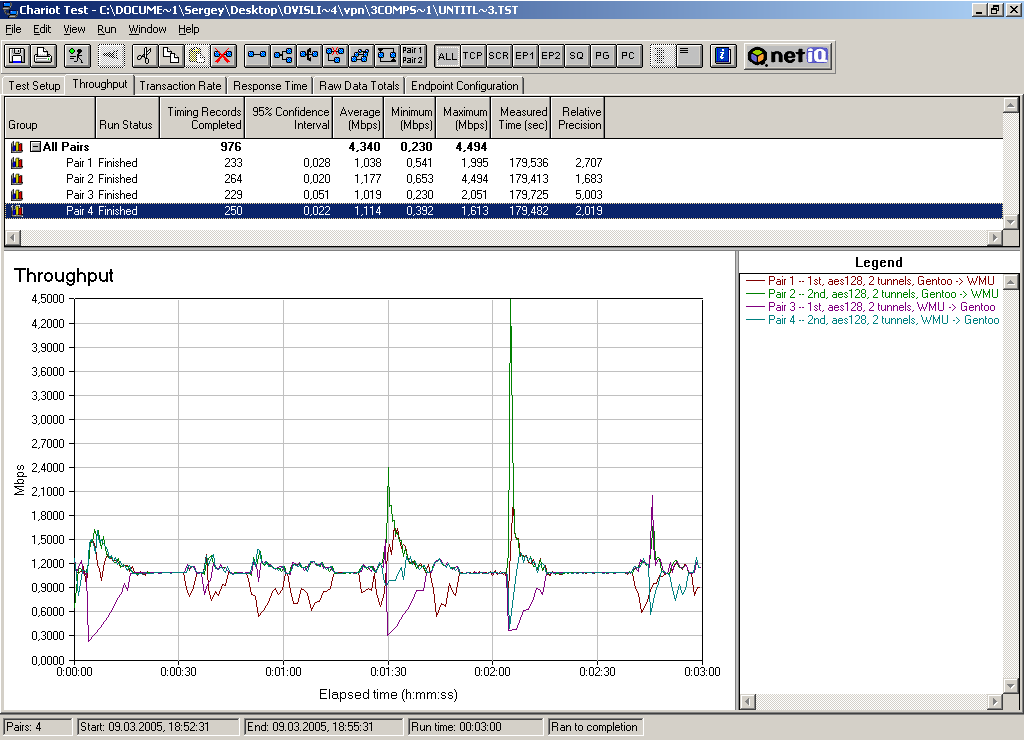
Task: Click the results table down scroll arrow
Action: coord(1010,222)
